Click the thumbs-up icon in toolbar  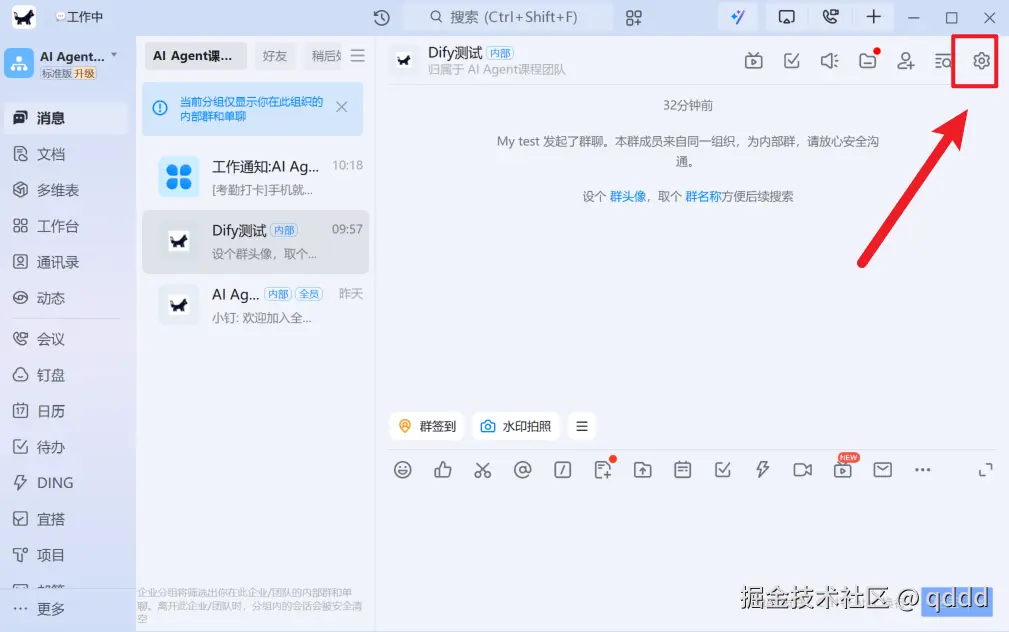[443, 470]
